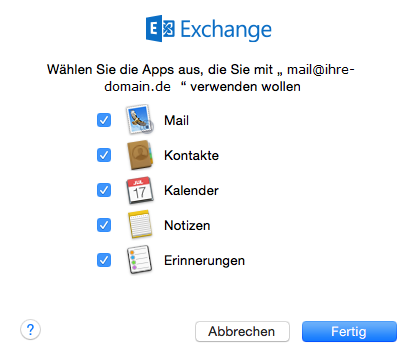Viewport: 417px width, 362px height.
Task: Click the Mail text label
Action: (x=176, y=120)
